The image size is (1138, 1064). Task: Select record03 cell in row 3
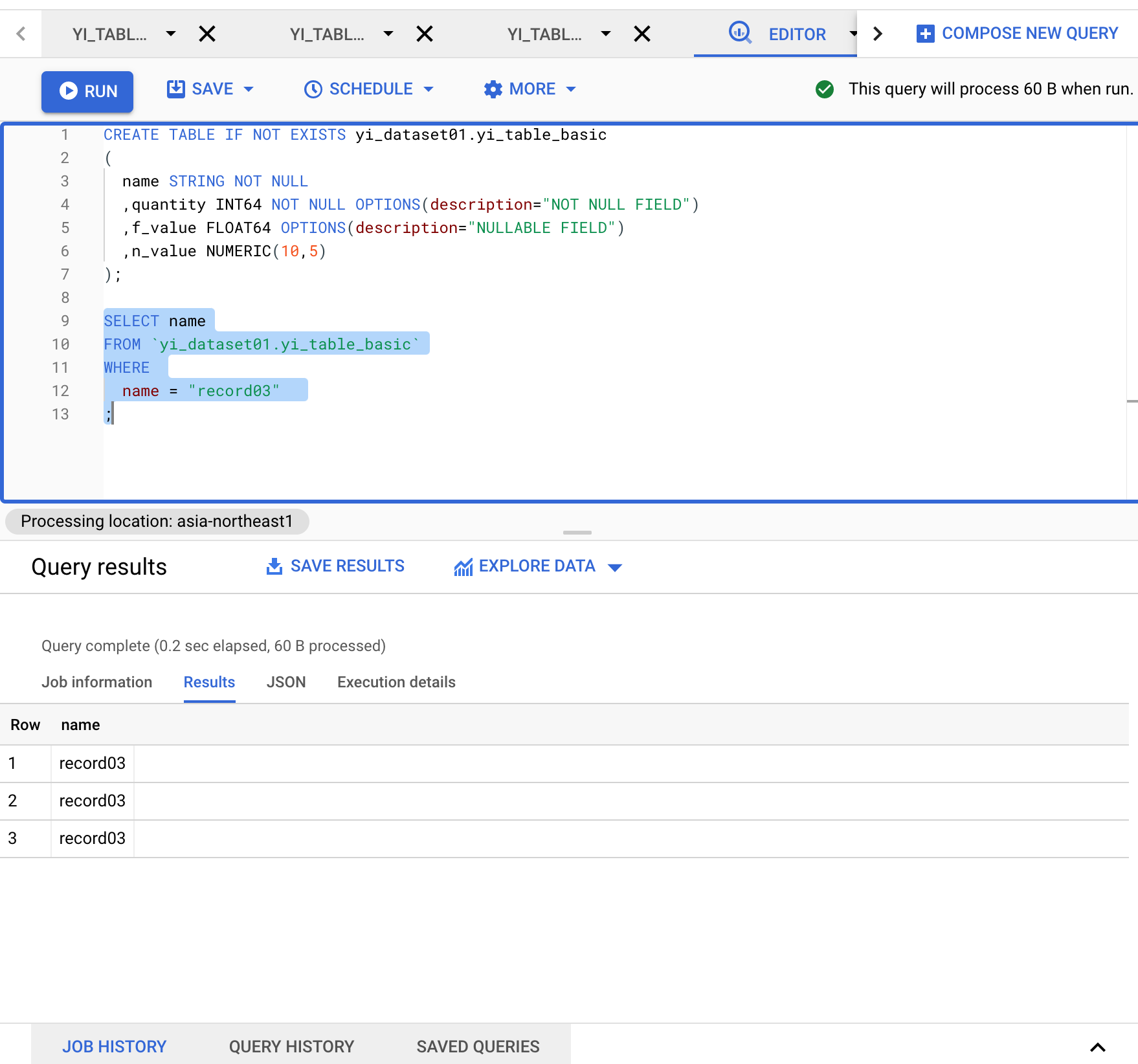(x=92, y=839)
